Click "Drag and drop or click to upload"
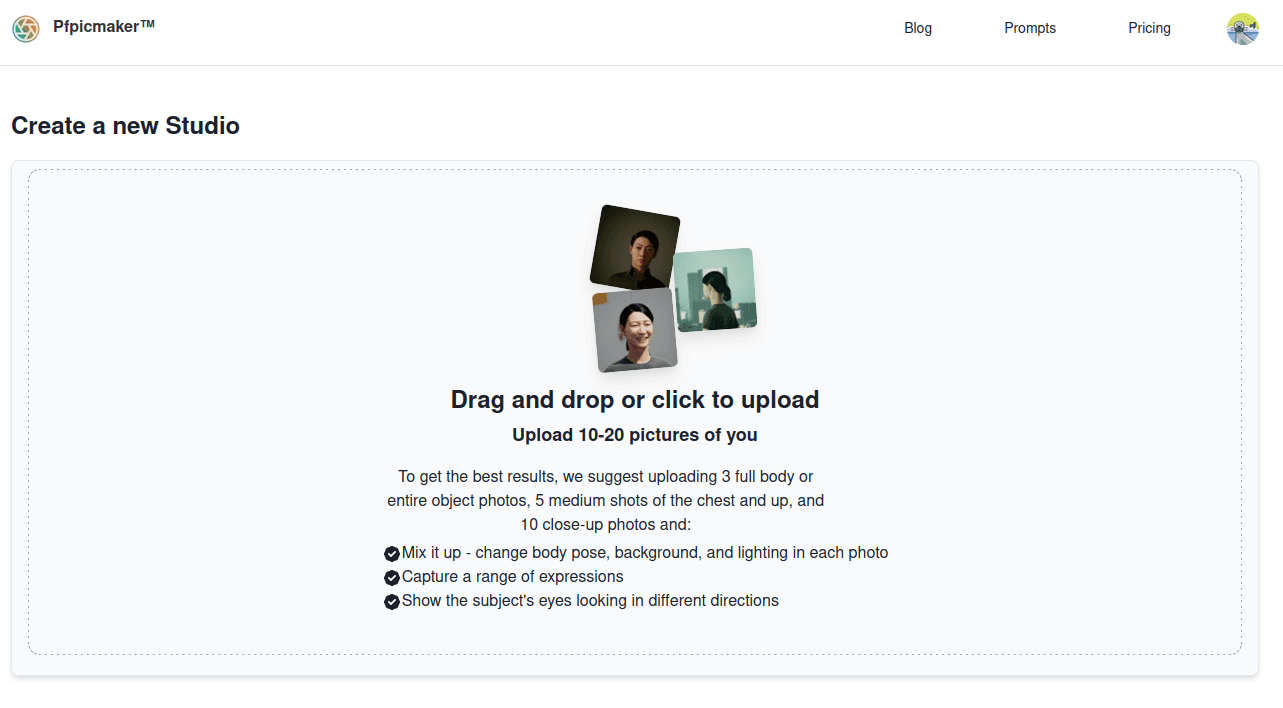This screenshot has width=1283, height=708. (x=634, y=400)
